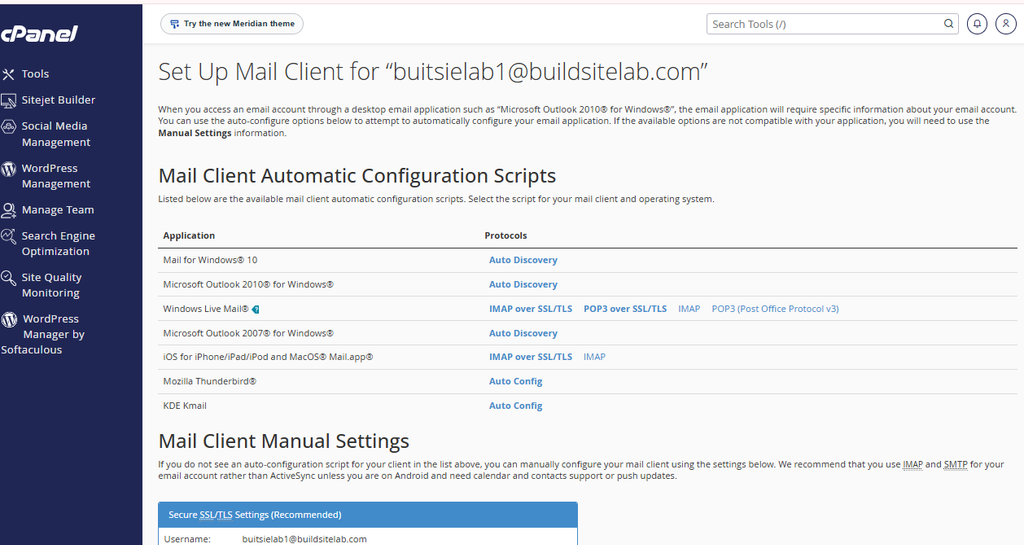
Task: Click the WordPress Manager by Softaculous icon
Action: click(x=9, y=319)
